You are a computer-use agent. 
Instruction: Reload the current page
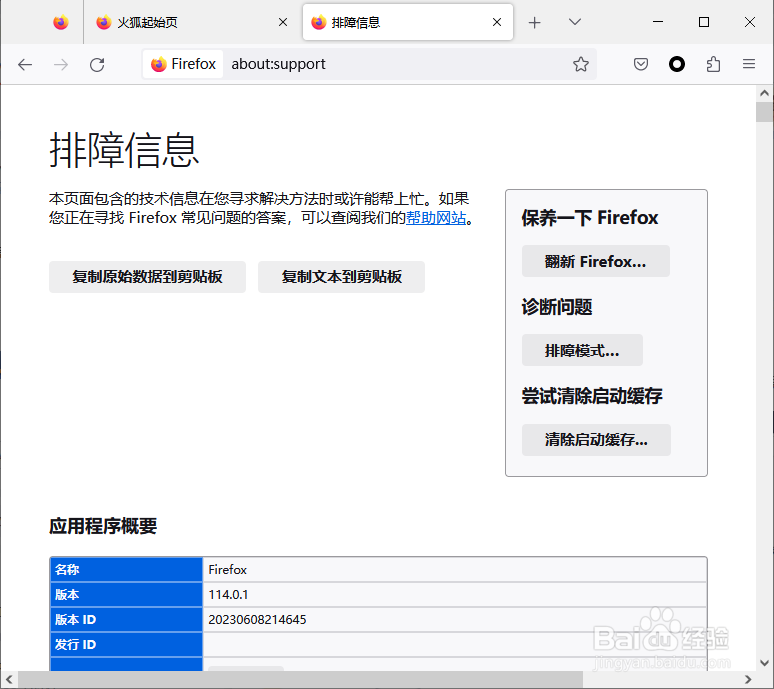[x=97, y=64]
